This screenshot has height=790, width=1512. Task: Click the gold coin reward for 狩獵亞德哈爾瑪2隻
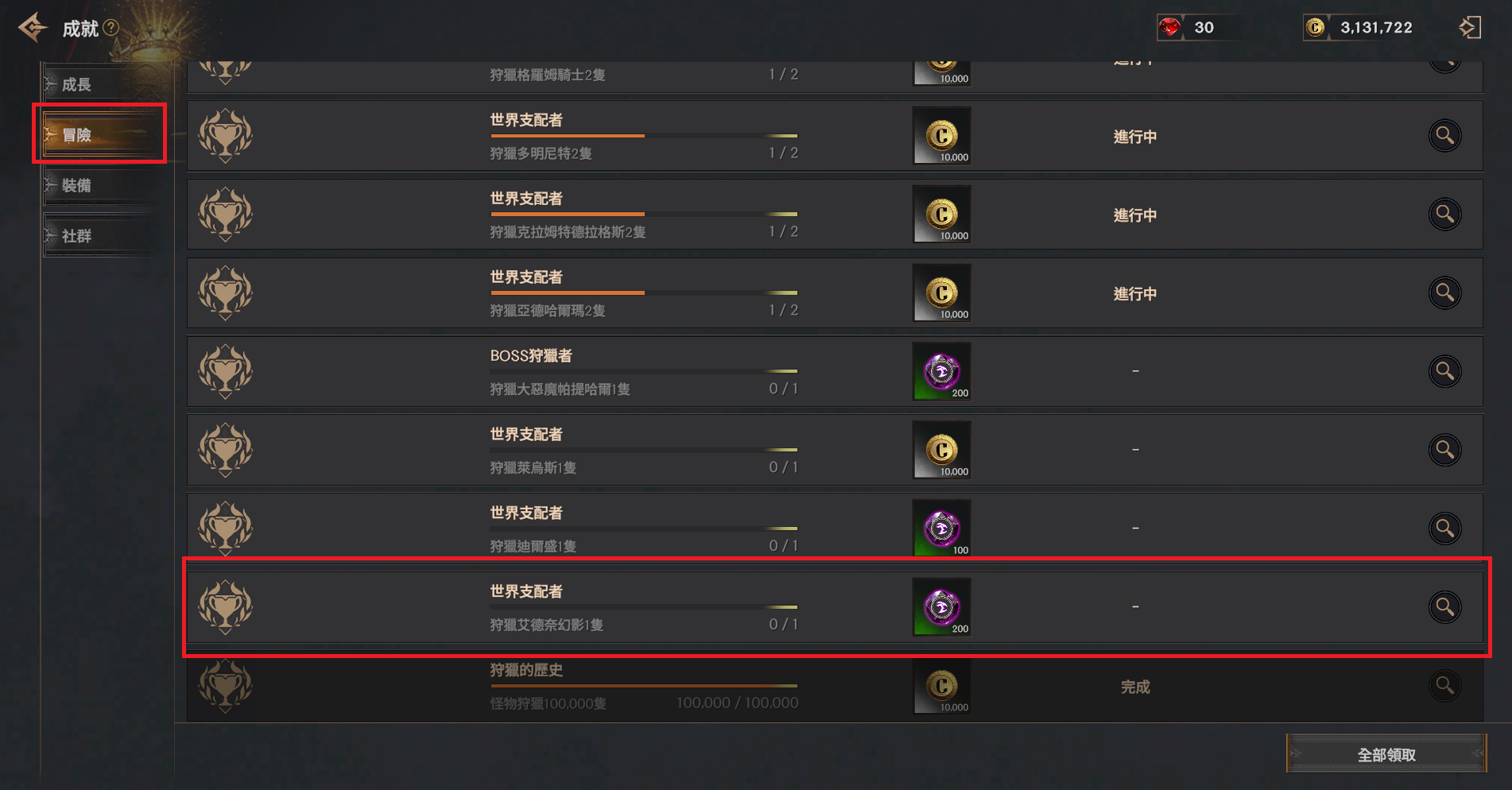[942, 292]
